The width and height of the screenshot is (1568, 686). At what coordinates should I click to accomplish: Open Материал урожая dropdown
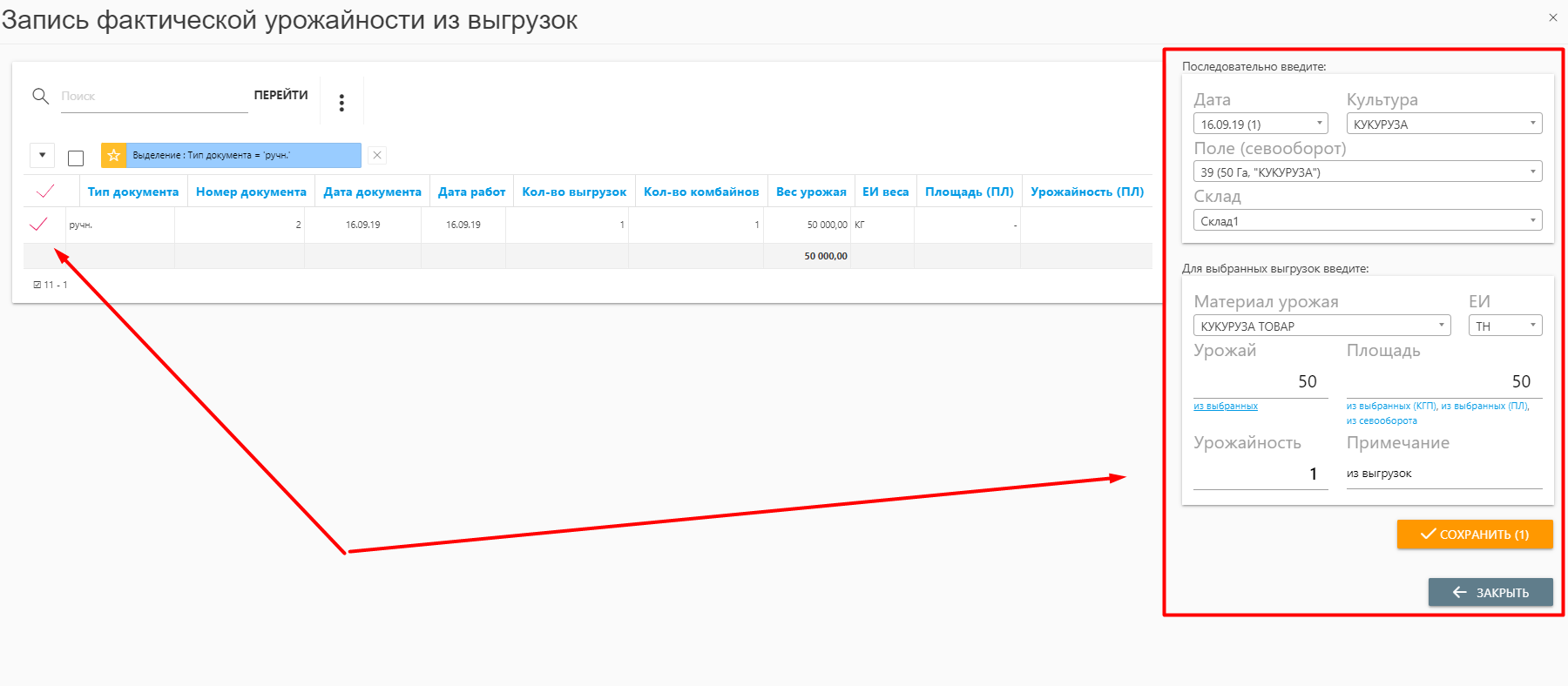pyautogui.click(x=1321, y=326)
